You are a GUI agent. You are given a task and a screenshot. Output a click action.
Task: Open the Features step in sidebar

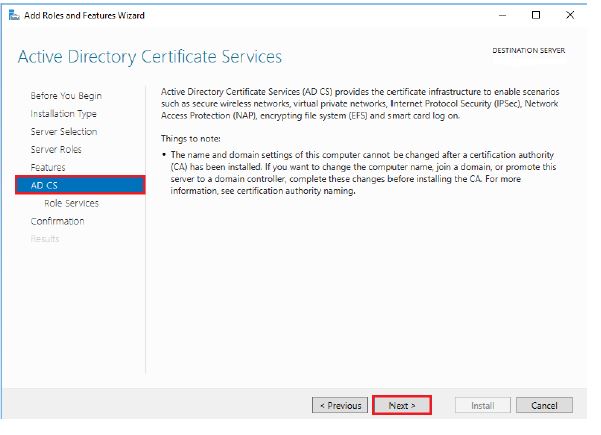[x=48, y=167]
